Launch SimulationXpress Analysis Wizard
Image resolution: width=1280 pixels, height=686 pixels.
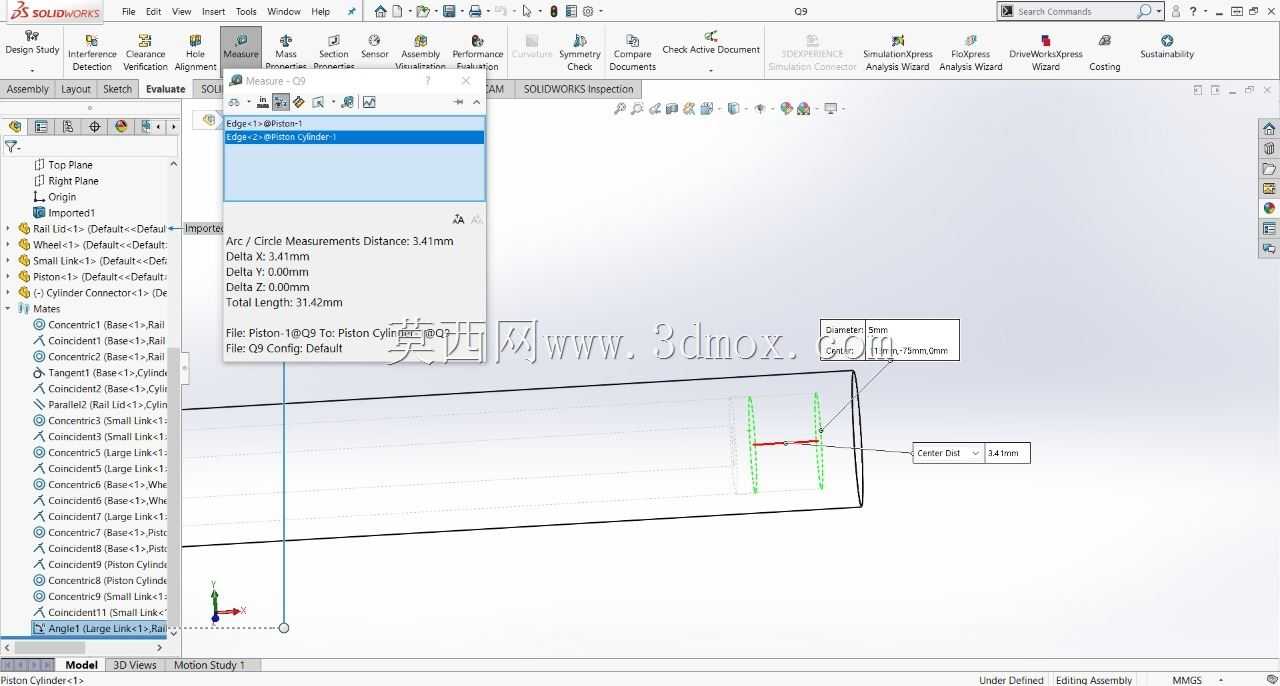898,53
